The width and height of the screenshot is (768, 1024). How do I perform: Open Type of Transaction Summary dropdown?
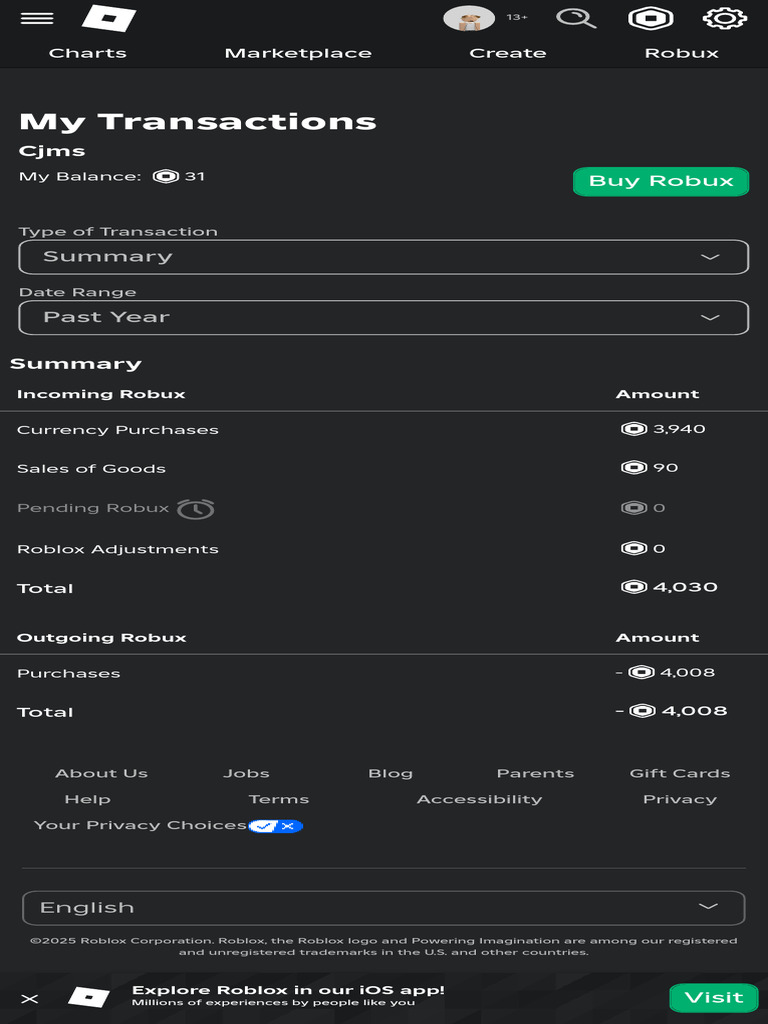(x=383, y=257)
